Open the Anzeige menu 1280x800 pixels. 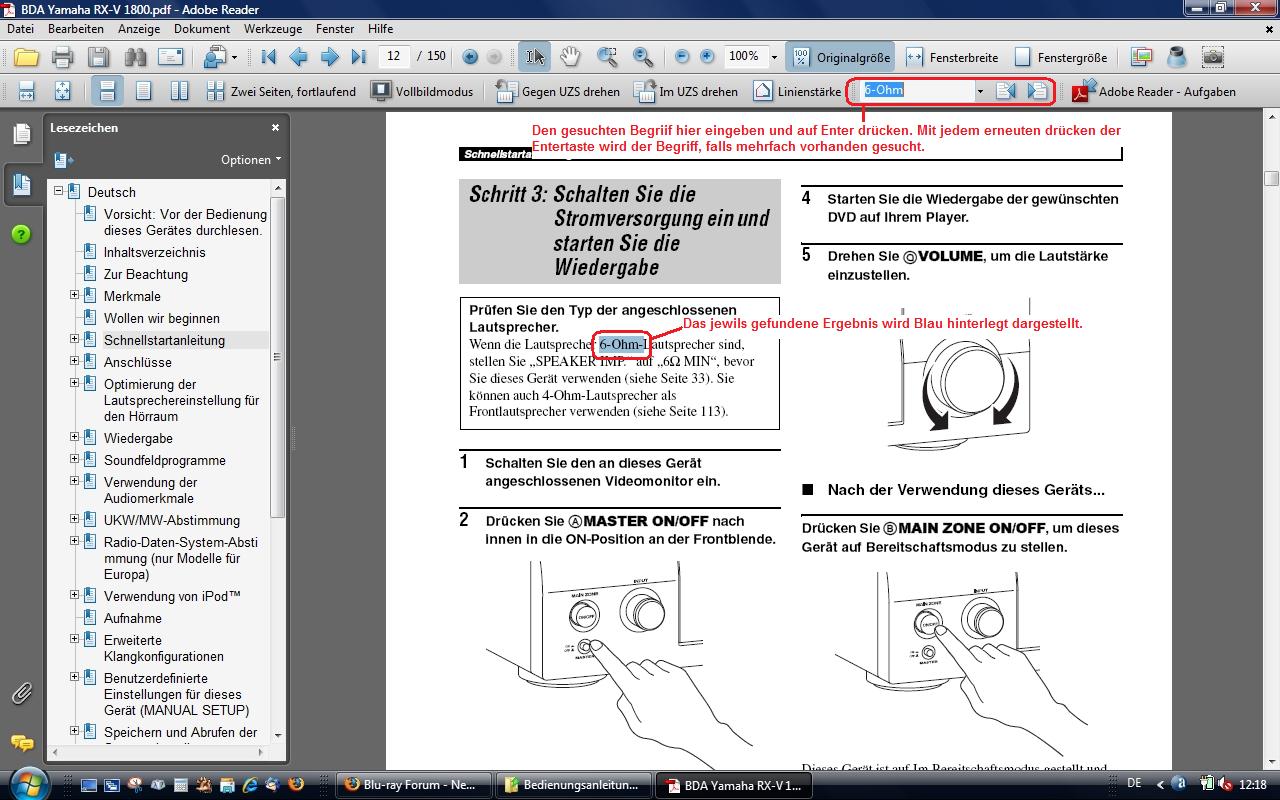click(139, 29)
